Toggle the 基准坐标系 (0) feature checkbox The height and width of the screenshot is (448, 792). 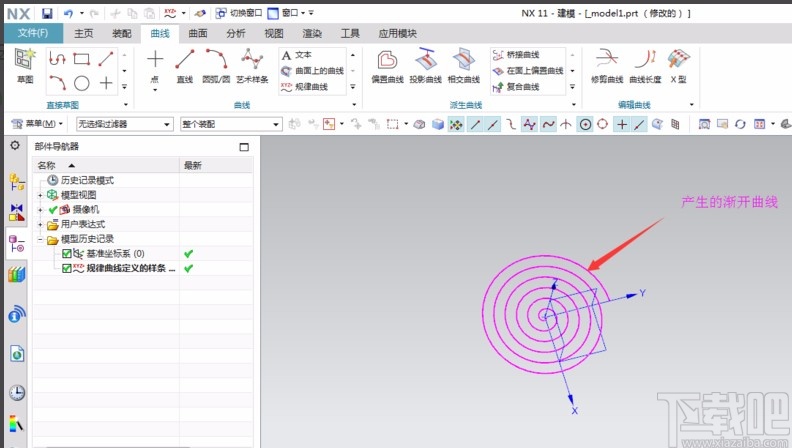[x=66, y=254]
